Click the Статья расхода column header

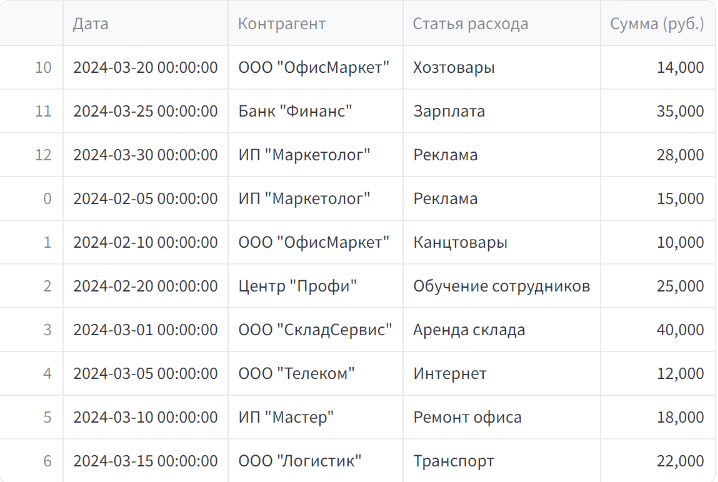coord(501,23)
